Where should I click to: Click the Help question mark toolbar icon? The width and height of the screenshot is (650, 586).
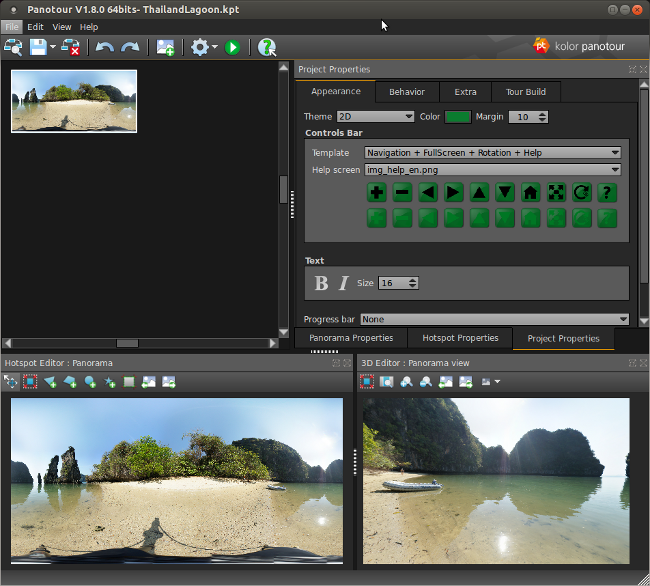[267, 47]
